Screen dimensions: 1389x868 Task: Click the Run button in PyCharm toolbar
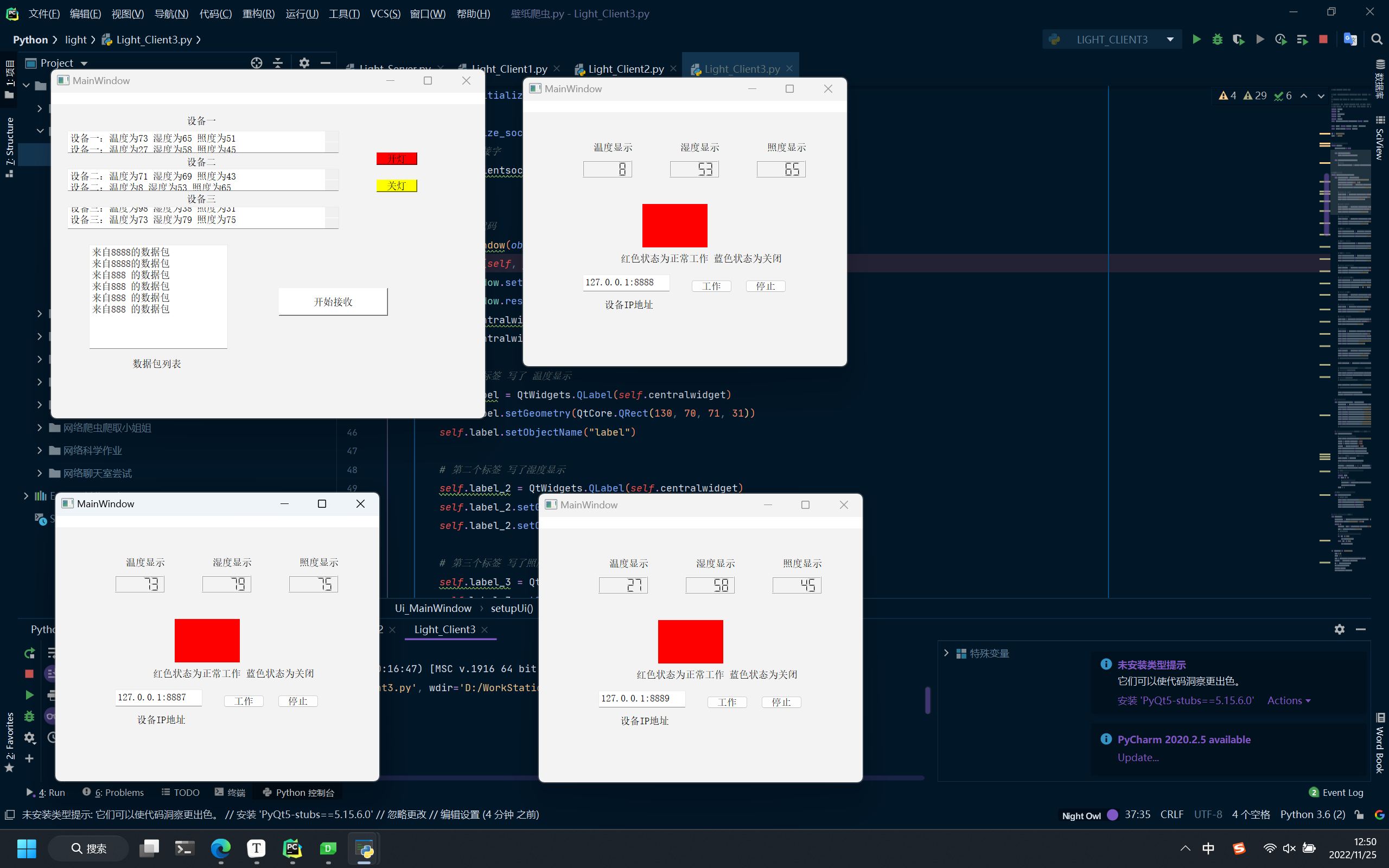(1197, 39)
